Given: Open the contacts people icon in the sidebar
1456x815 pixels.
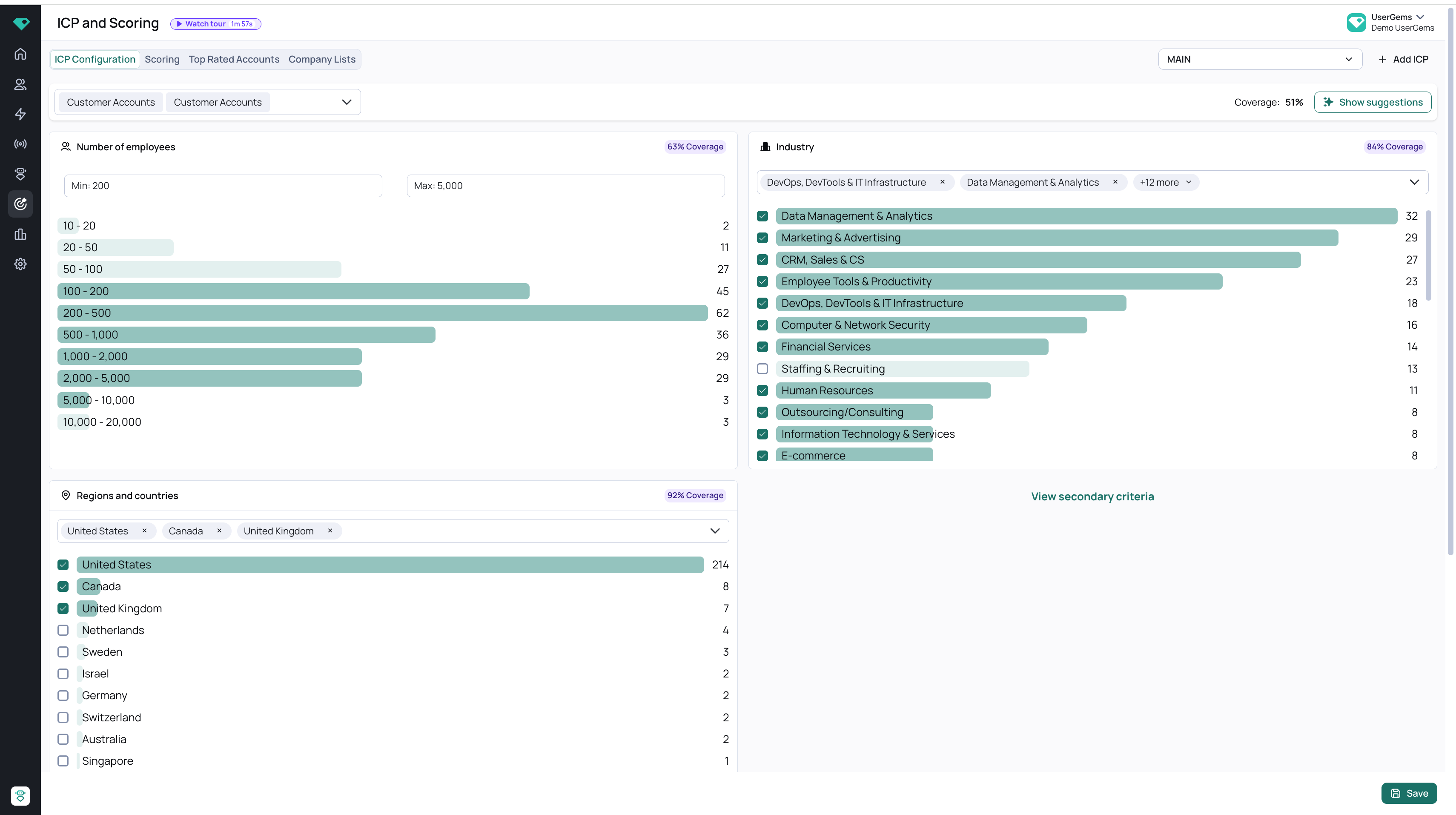Looking at the screenshot, I should (20, 84).
